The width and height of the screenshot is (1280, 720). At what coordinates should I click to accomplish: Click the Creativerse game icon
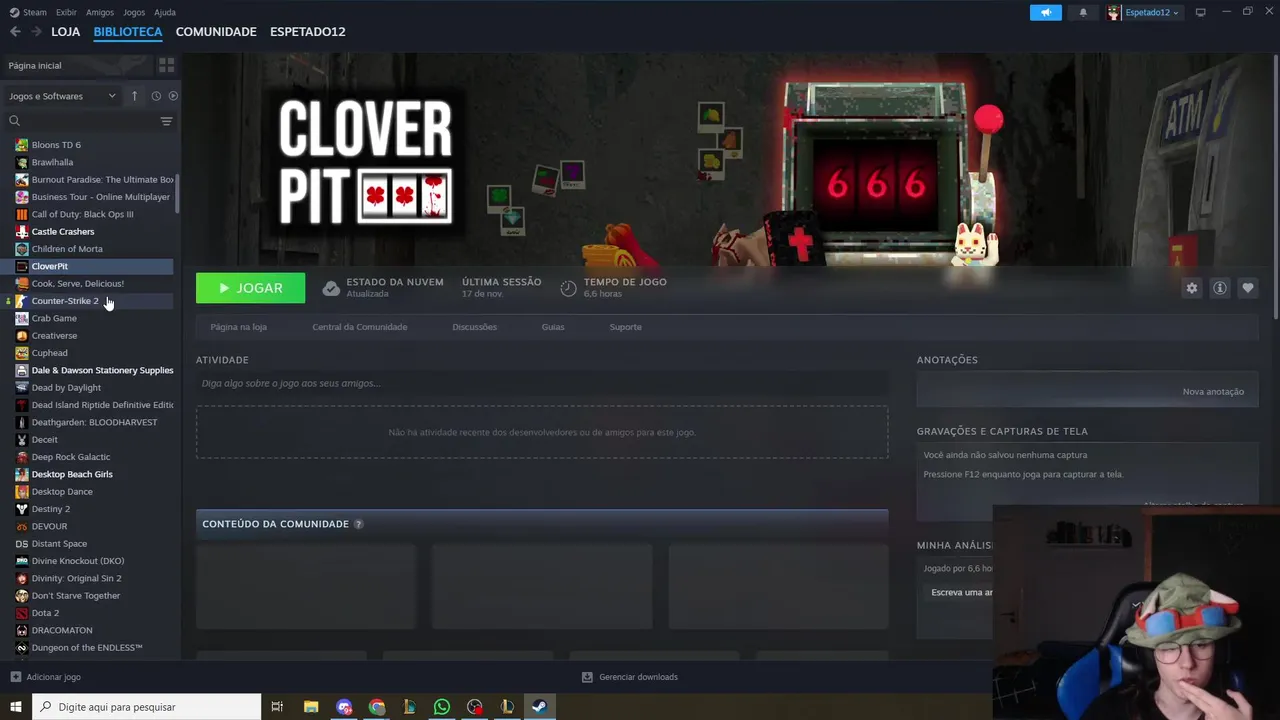(x=22, y=336)
